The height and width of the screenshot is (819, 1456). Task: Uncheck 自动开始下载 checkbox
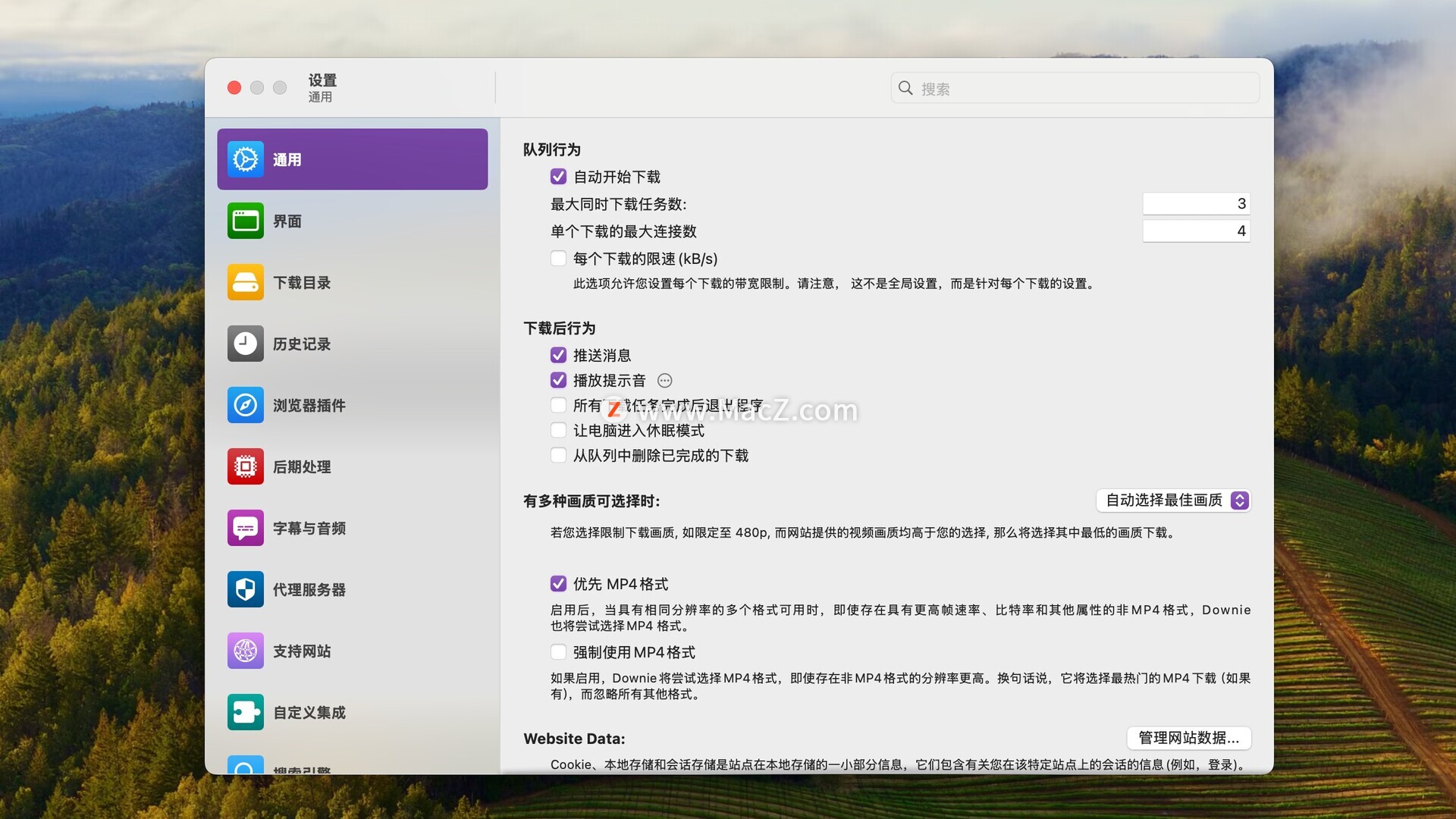558,177
